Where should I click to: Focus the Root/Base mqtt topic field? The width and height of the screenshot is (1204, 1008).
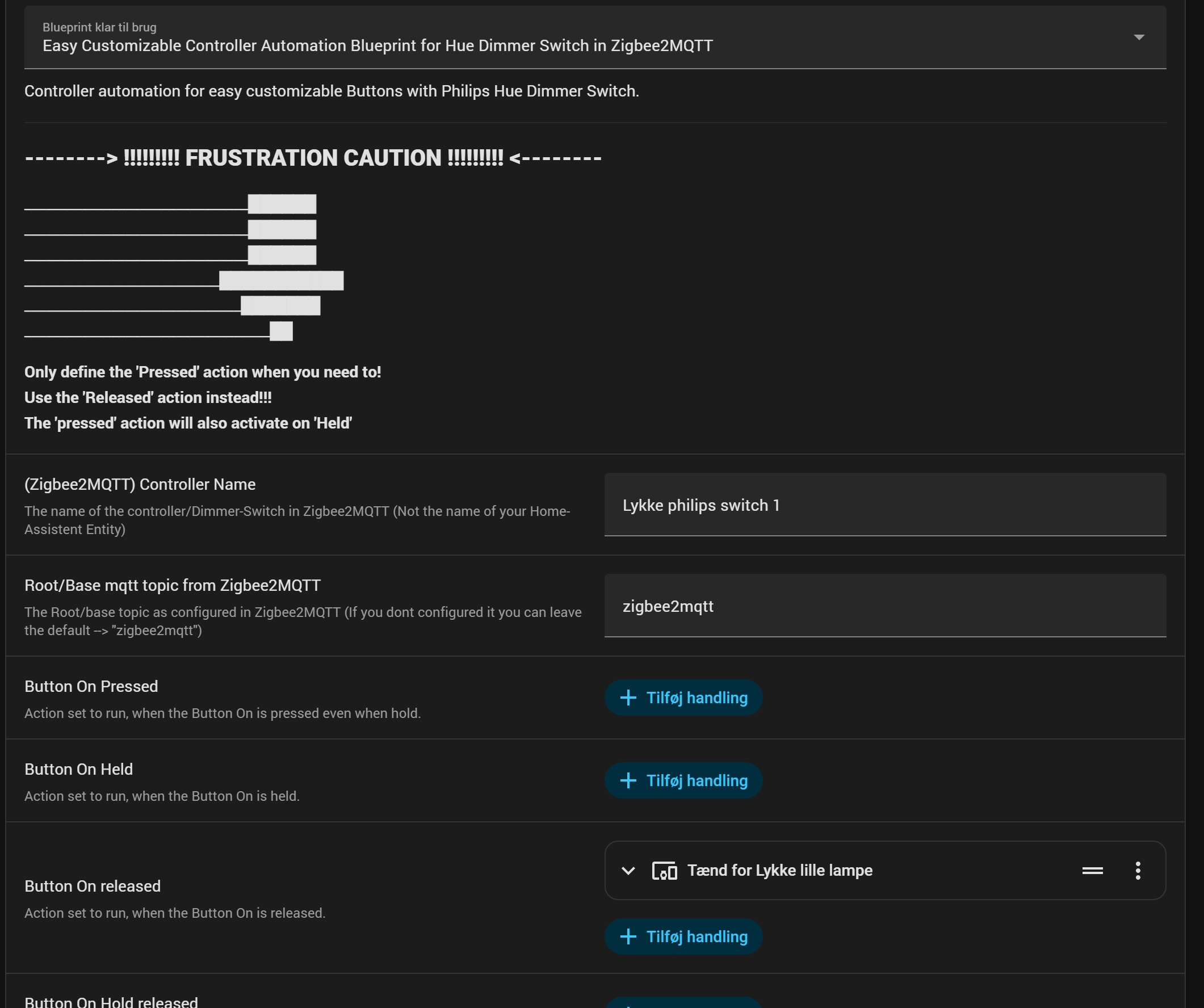(x=884, y=606)
